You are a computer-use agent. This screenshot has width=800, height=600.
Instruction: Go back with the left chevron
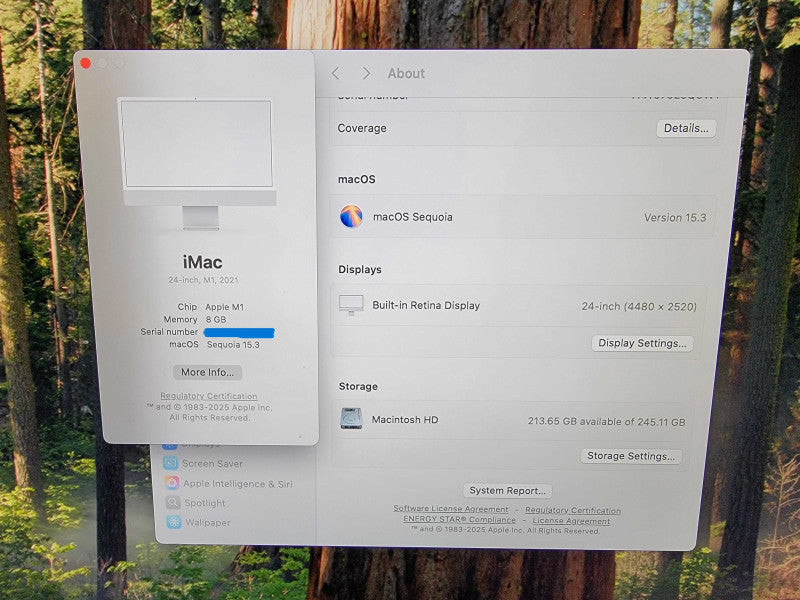335,73
